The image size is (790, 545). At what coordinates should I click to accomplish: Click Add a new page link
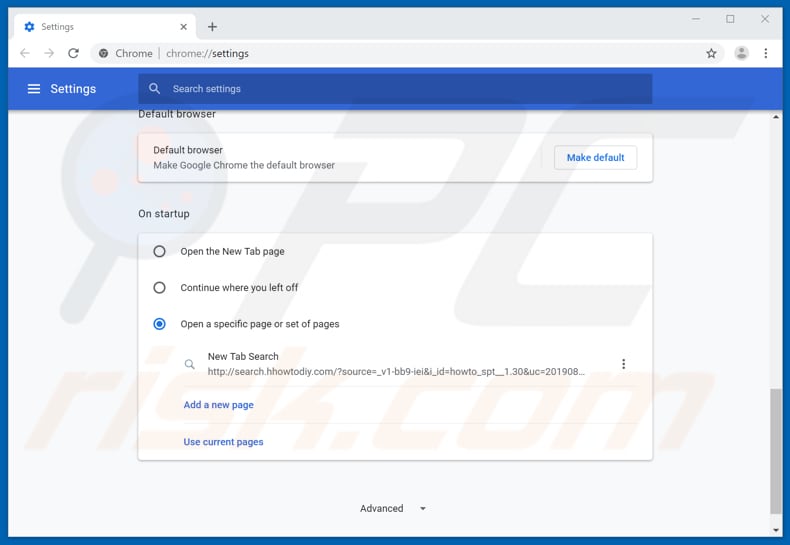pos(218,404)
